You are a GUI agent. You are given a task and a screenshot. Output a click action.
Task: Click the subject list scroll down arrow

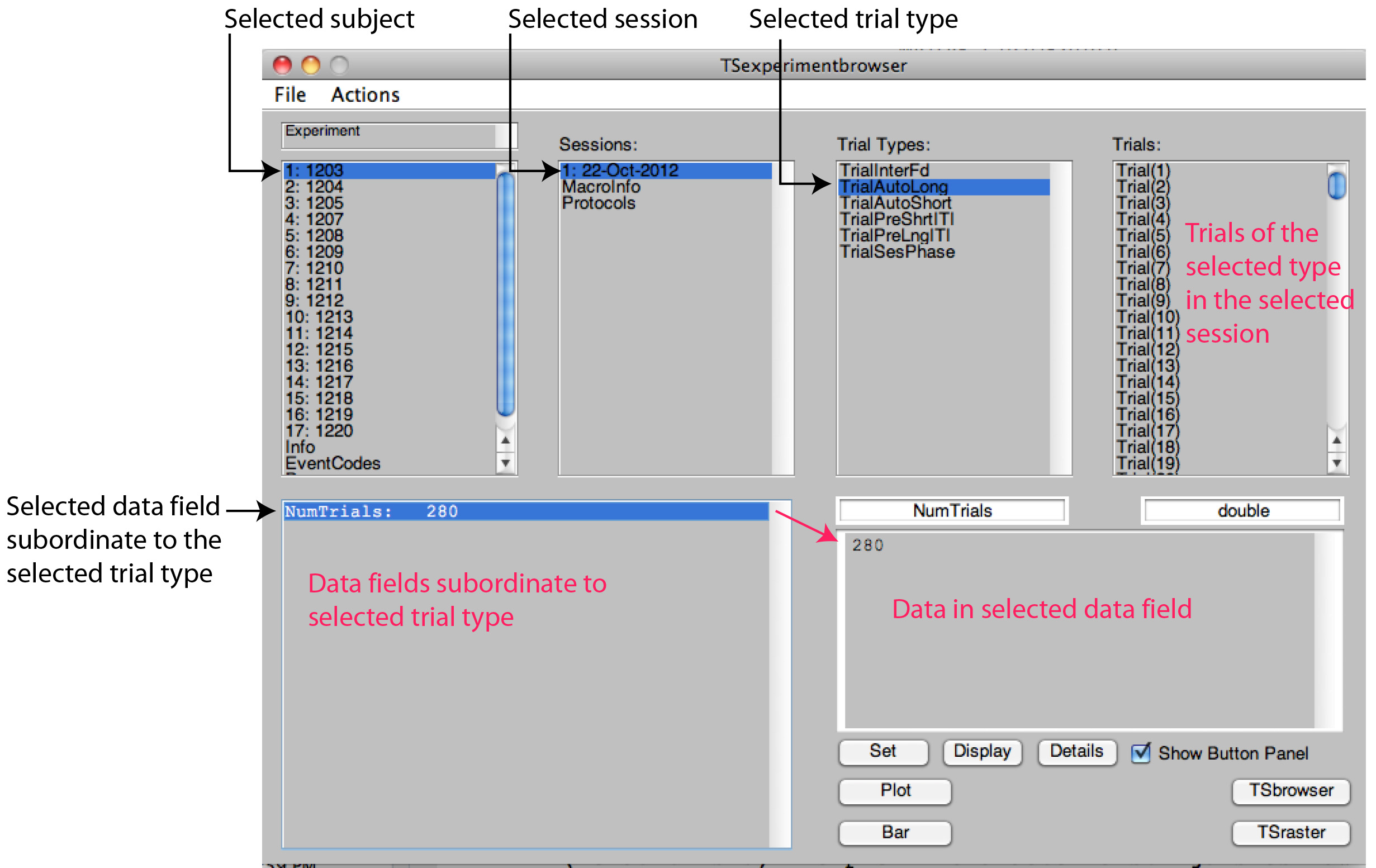[x=505, y=463]
